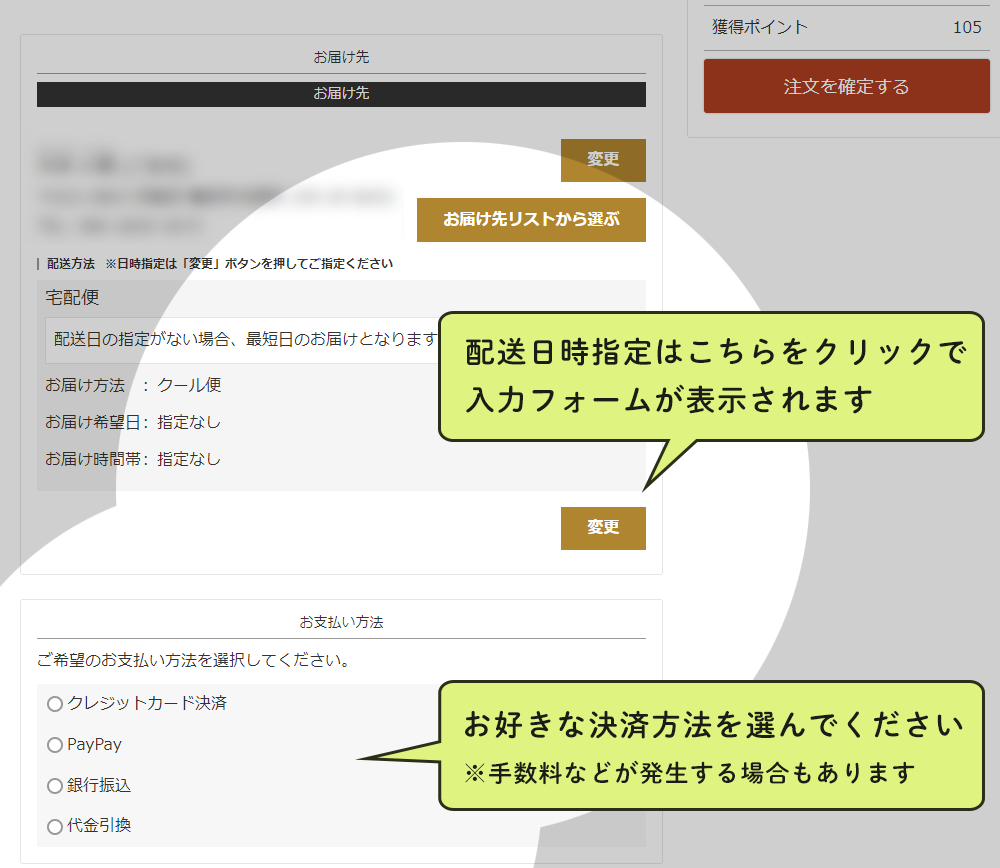1000x868 pixels.
Task: Open お届け先リストから選ぶ address list
Action: 531,220
